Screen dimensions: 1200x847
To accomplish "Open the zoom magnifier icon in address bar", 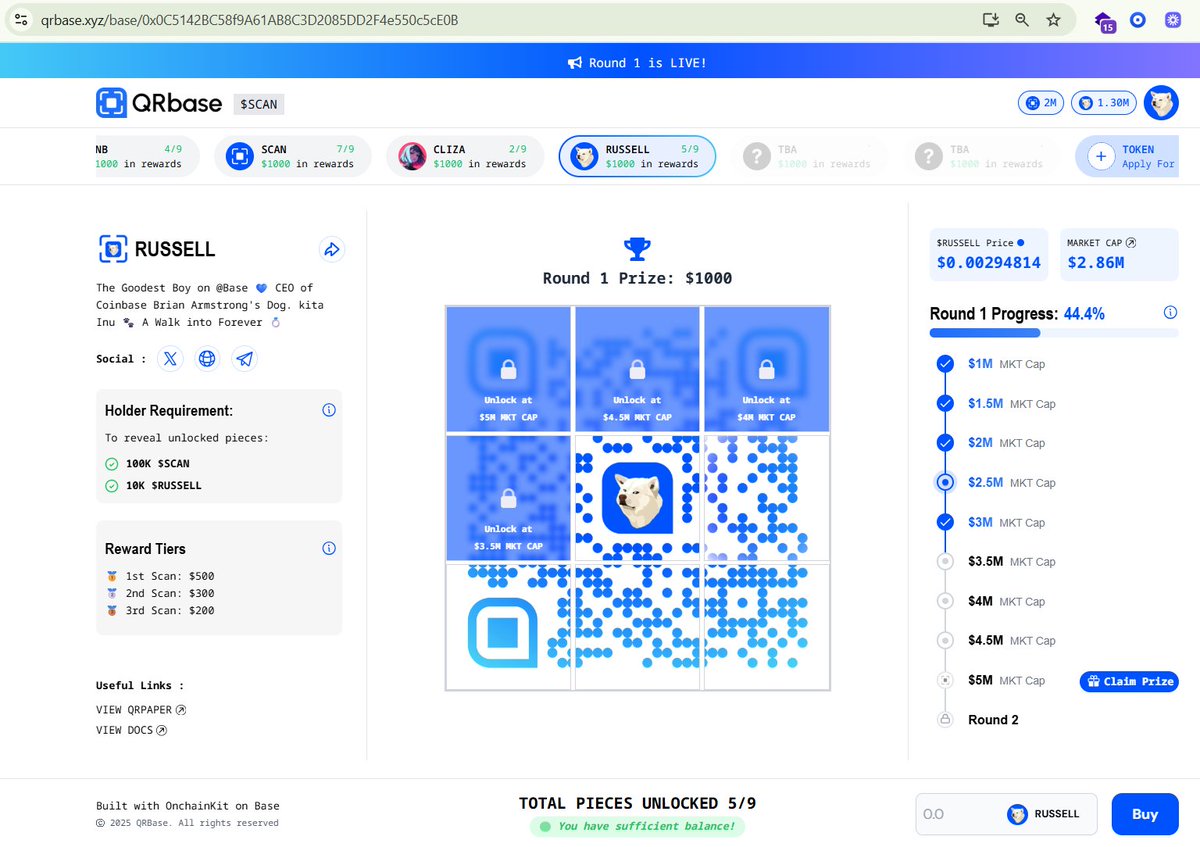I will tap(1022, 19).
